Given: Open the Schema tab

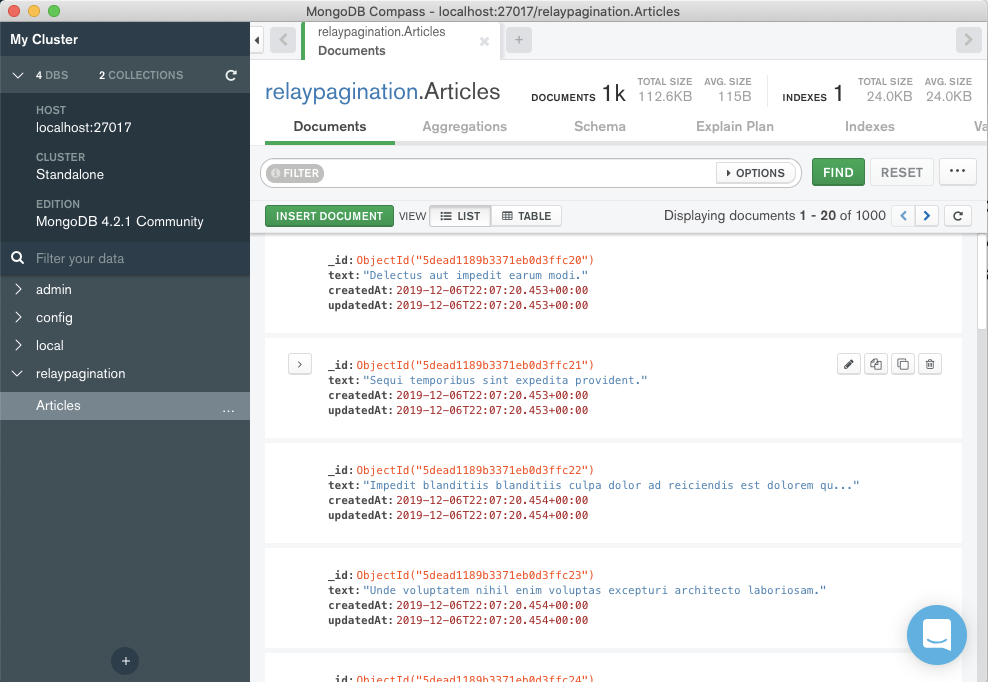Looking at the screenshot, I should (599, 127).
